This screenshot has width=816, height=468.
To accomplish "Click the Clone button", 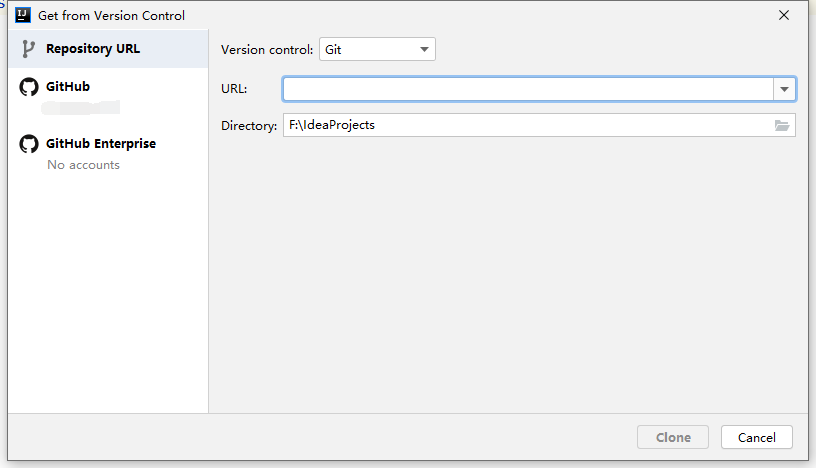I will [673, 437].
